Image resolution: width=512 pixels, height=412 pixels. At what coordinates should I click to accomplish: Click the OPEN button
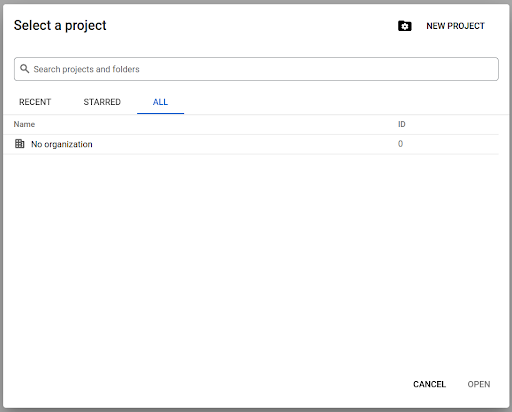(479, 384)
